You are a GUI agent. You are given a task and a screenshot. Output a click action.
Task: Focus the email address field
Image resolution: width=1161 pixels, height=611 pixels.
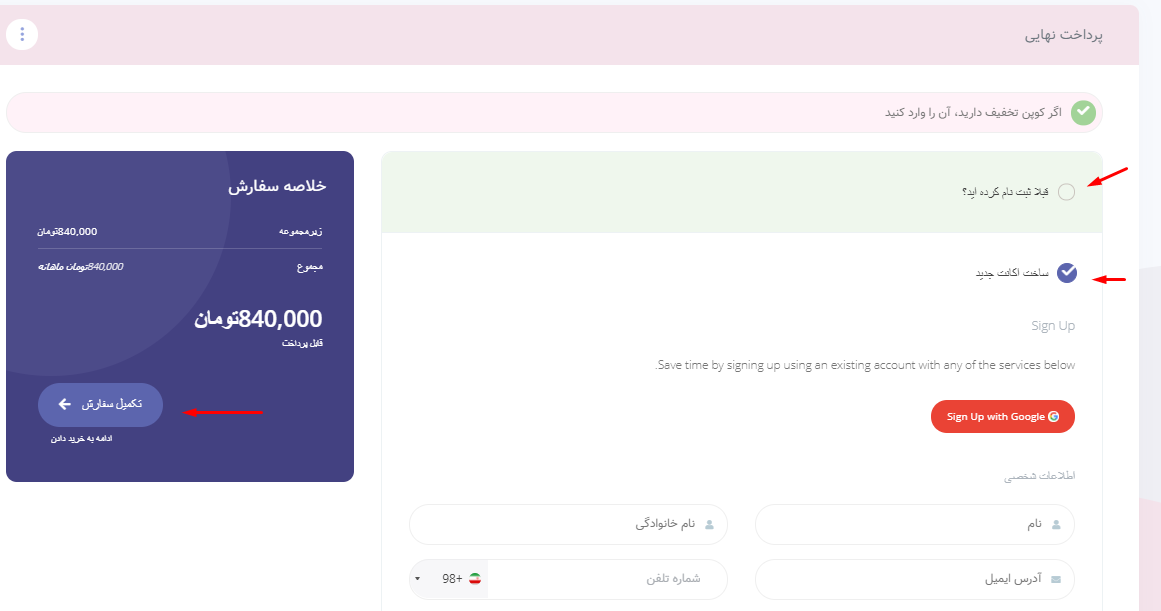(914, 579)
